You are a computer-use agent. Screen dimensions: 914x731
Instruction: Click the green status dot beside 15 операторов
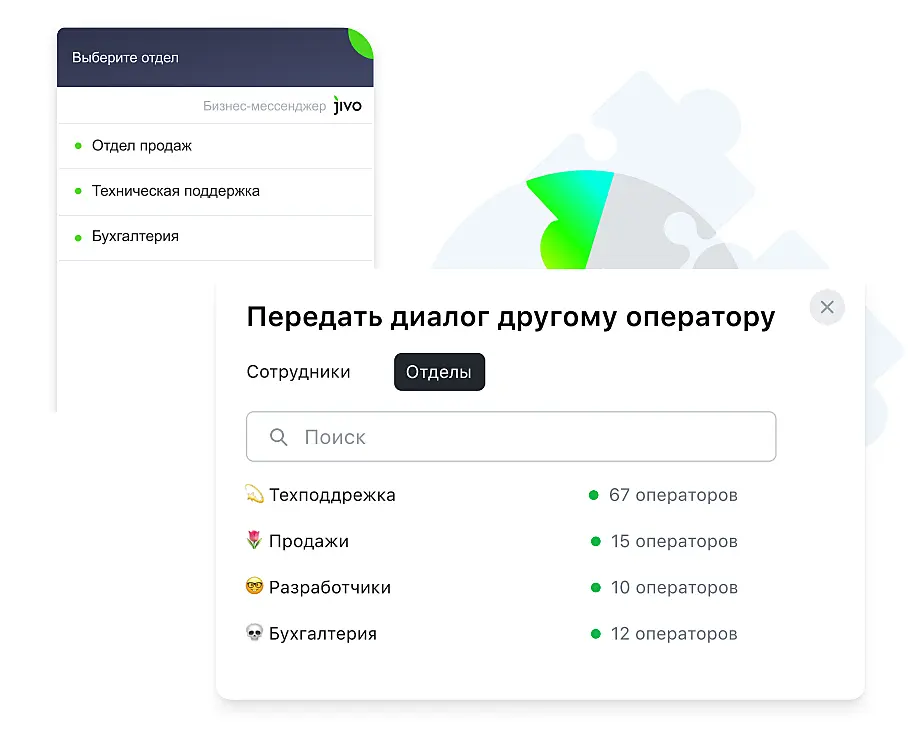coord(595,541)
